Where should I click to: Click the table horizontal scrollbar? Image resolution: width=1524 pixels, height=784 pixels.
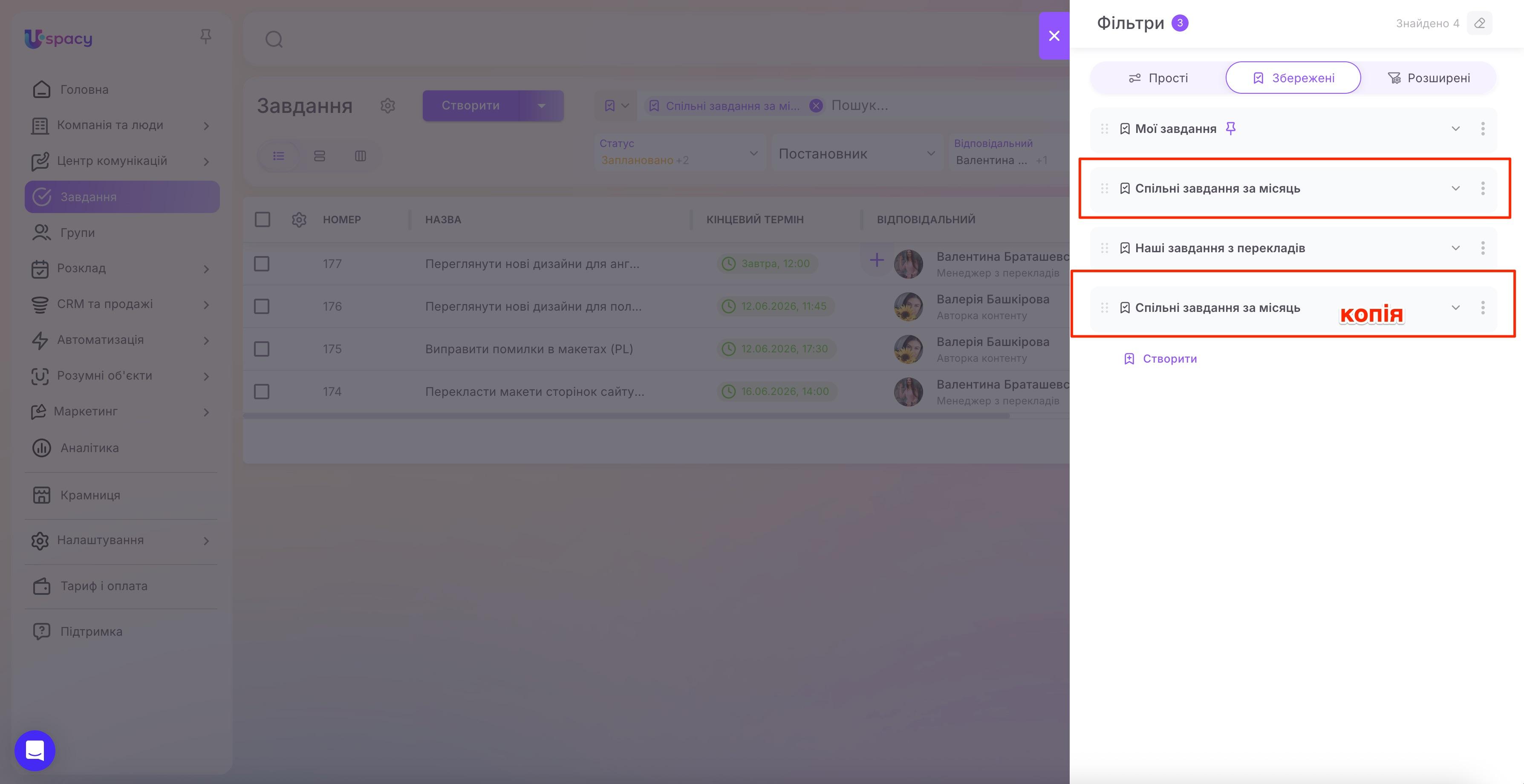pyautogui.click(x=626, y=416)
